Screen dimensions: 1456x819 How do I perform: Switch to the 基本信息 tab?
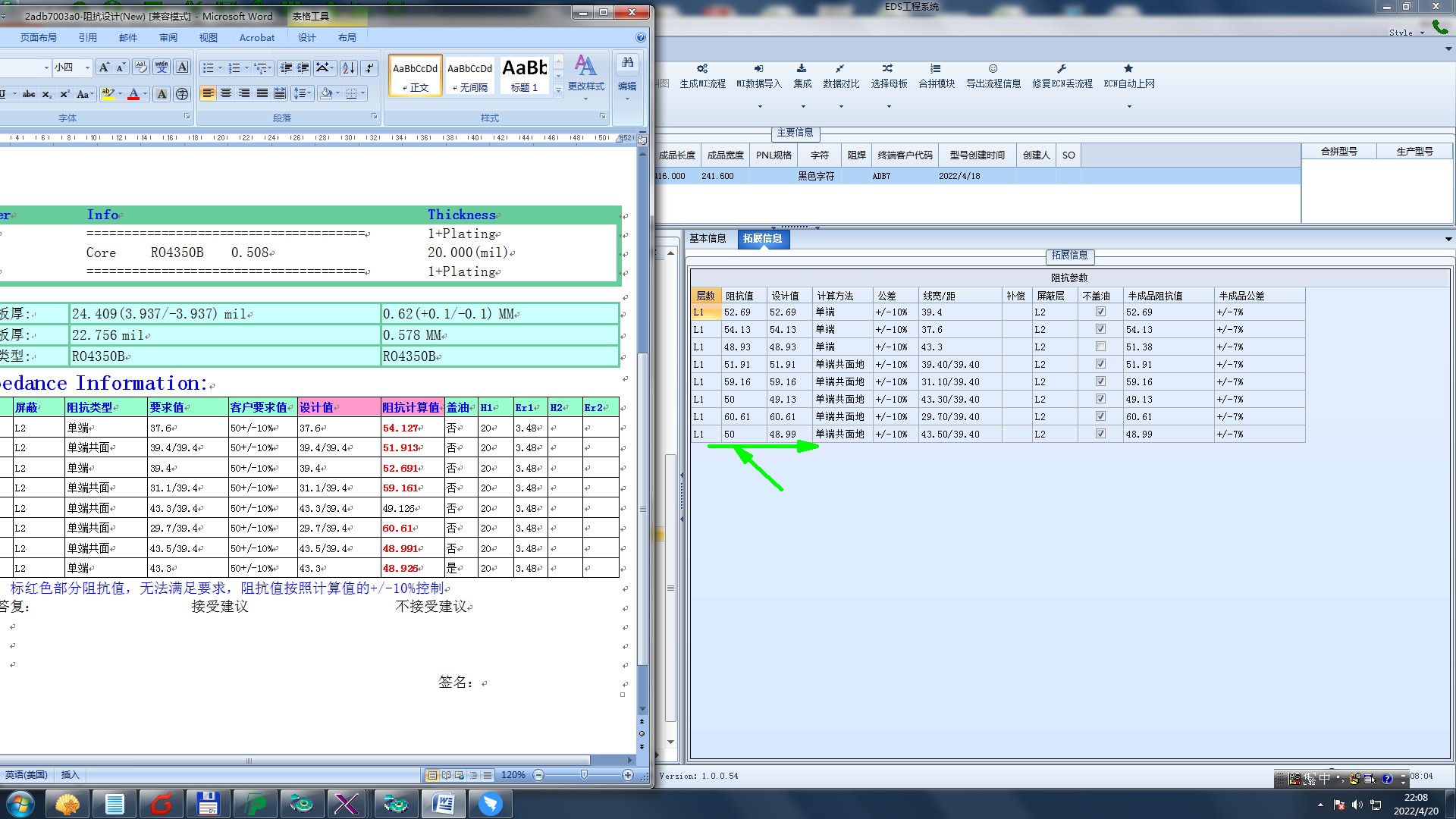707,239
